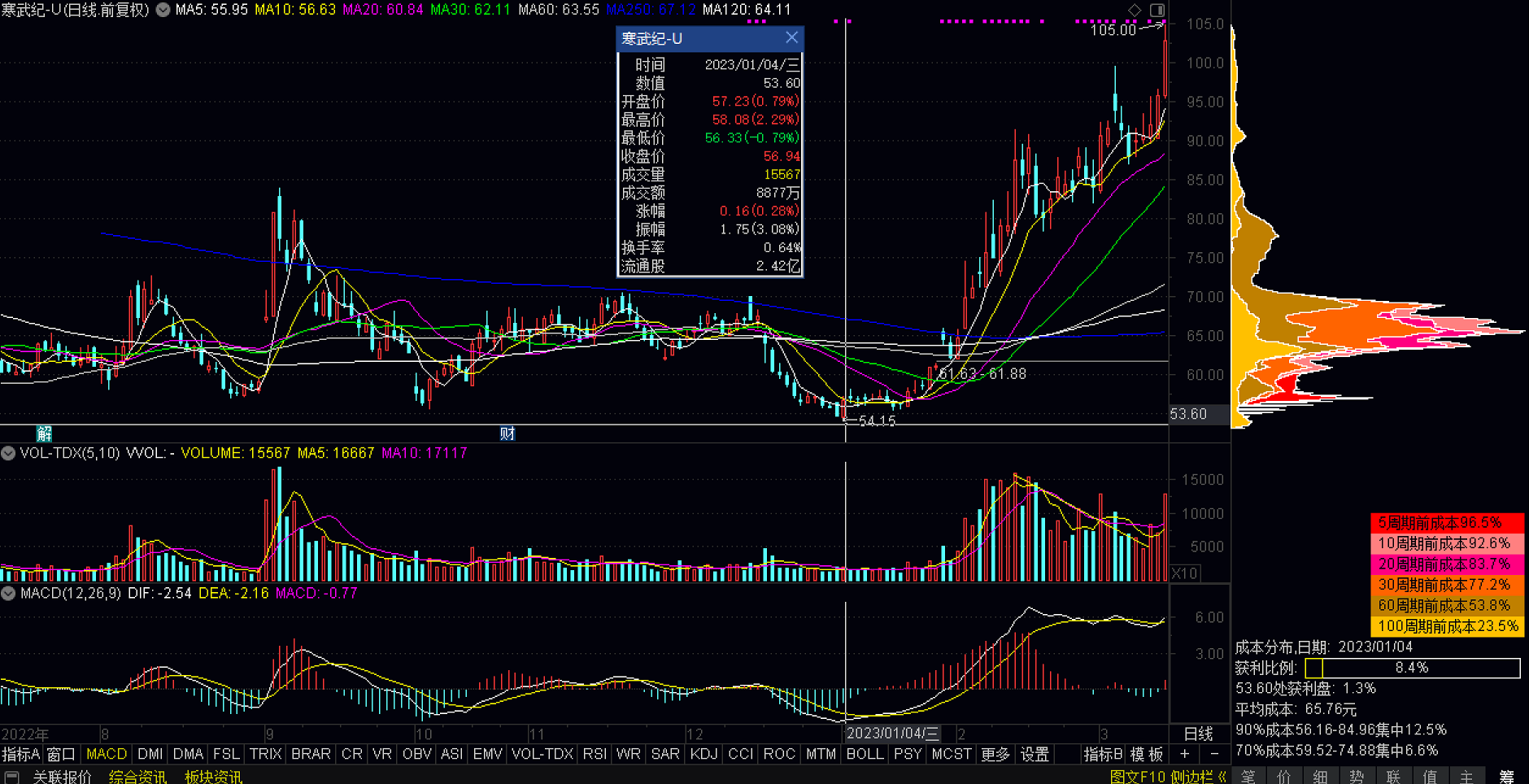Screen dimensions: 1529x784
Task: Switch to the OBV indicator
Action: pos(416,754)
